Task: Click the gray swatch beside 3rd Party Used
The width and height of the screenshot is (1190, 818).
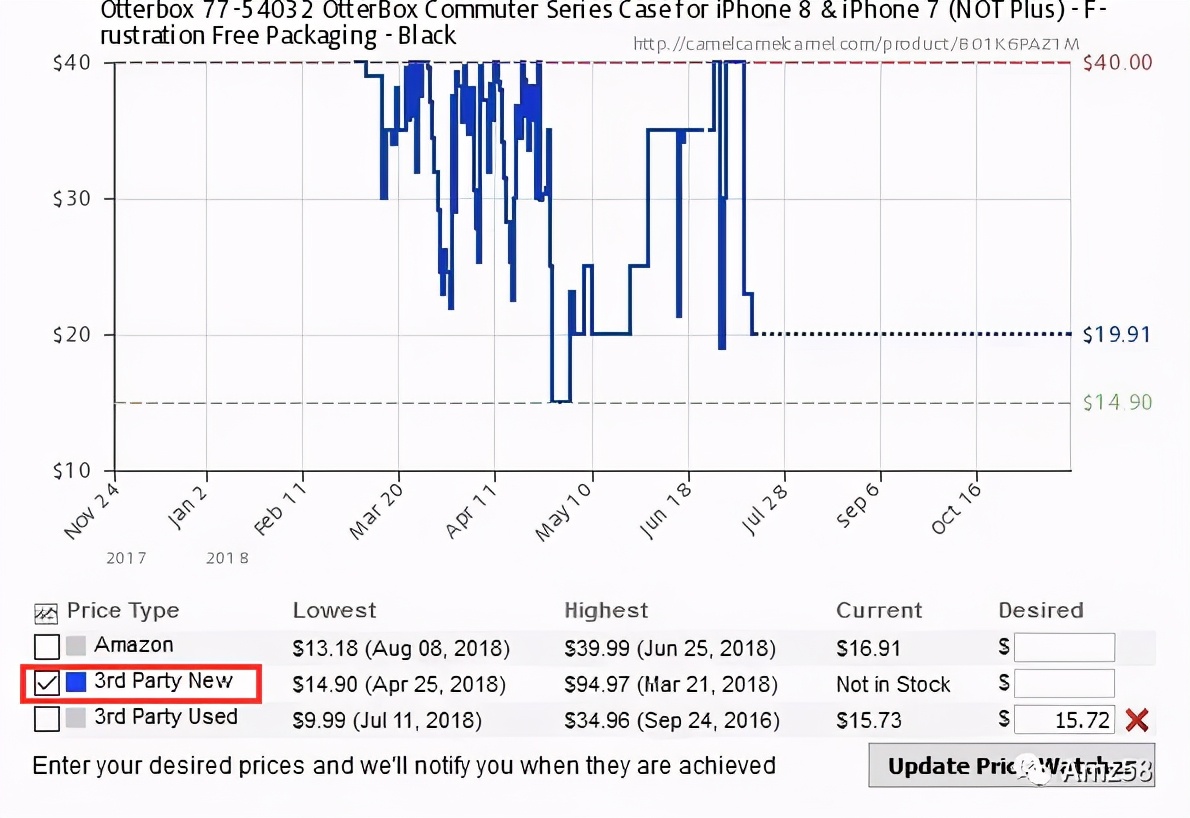Action: (x=76, y=718)
